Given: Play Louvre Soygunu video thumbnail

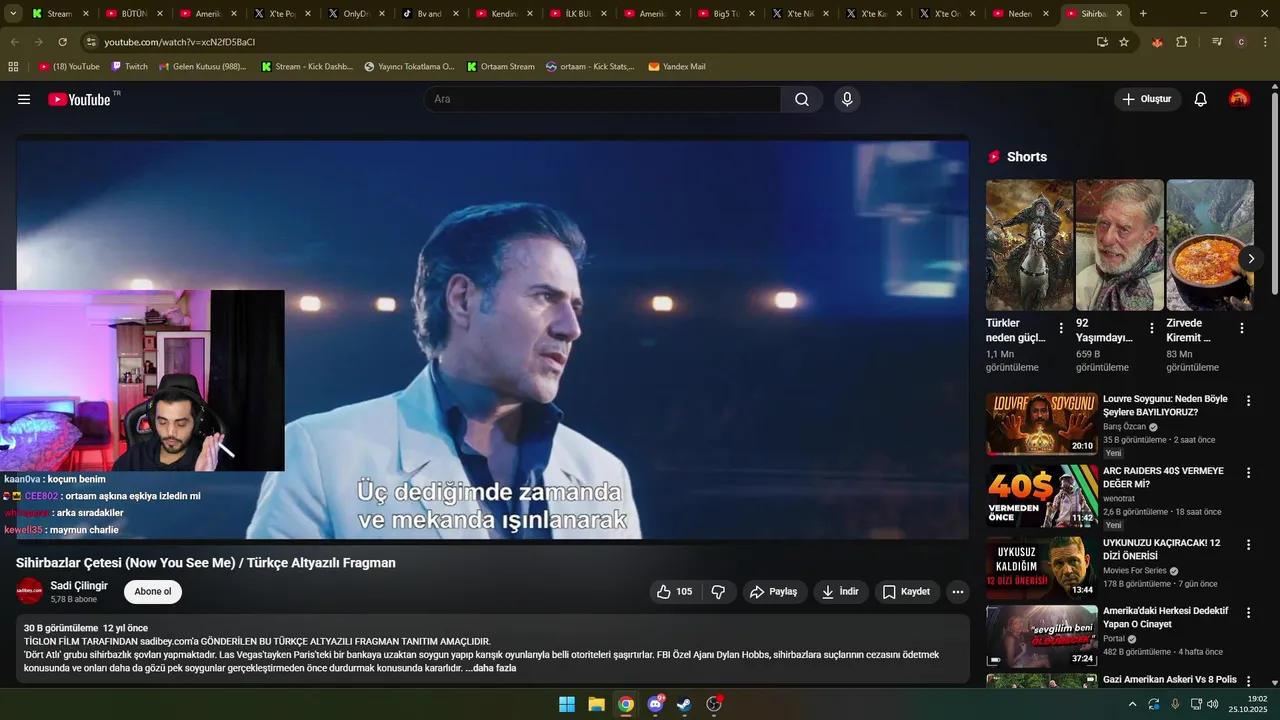Looking at the screenshot, I should (x=1041, y=424).
